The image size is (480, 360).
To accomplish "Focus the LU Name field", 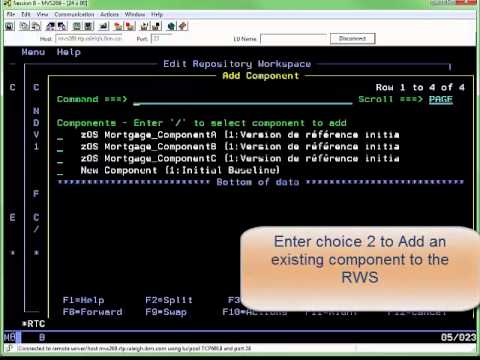I will pos(293,39).
